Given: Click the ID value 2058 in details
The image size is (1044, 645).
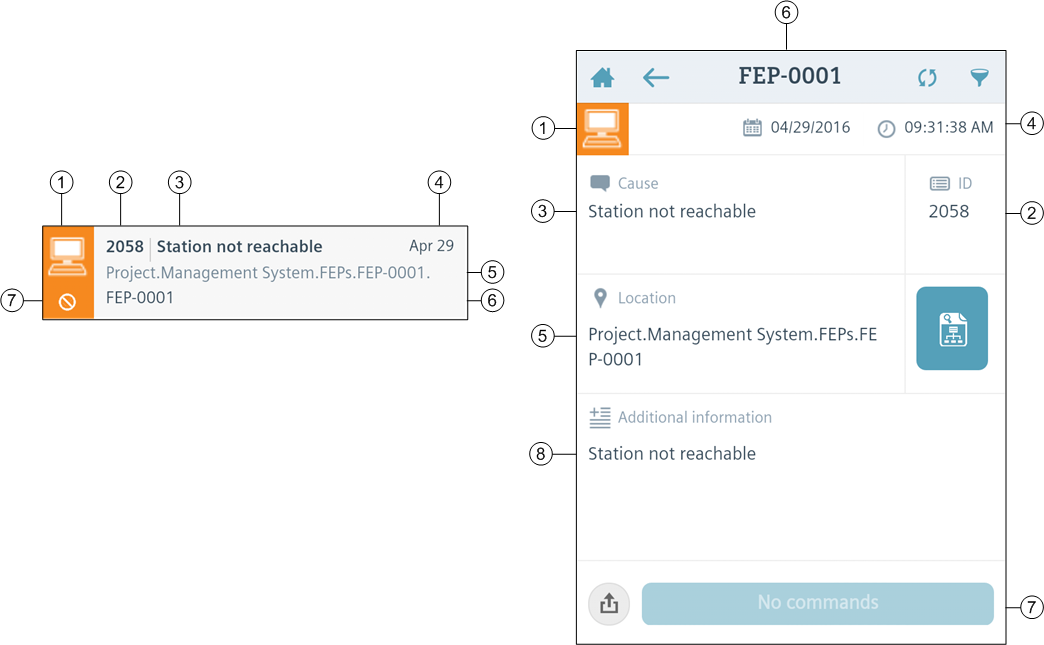Looking at the screenshot, I should (x=948, y=212).
